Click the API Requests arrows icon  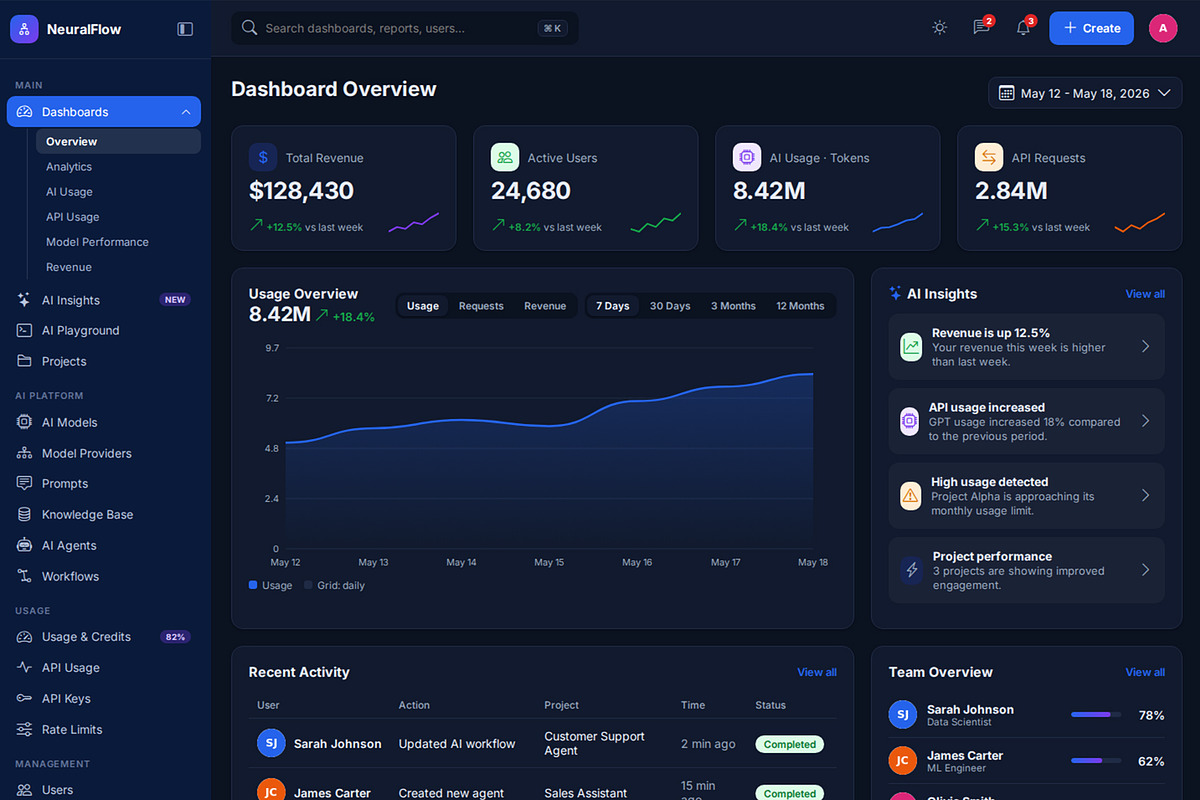click(989, 157)
